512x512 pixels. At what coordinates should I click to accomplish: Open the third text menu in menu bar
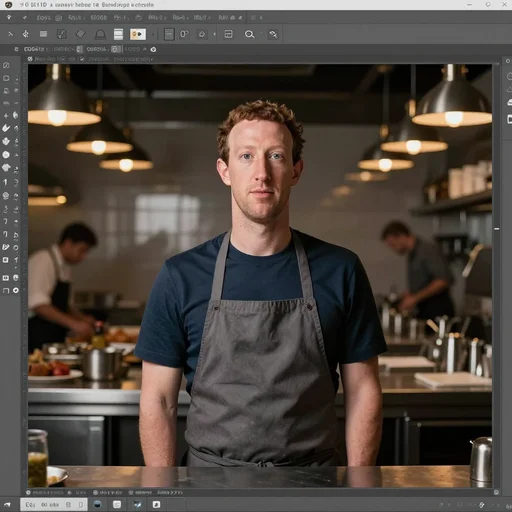coord(99,18)
